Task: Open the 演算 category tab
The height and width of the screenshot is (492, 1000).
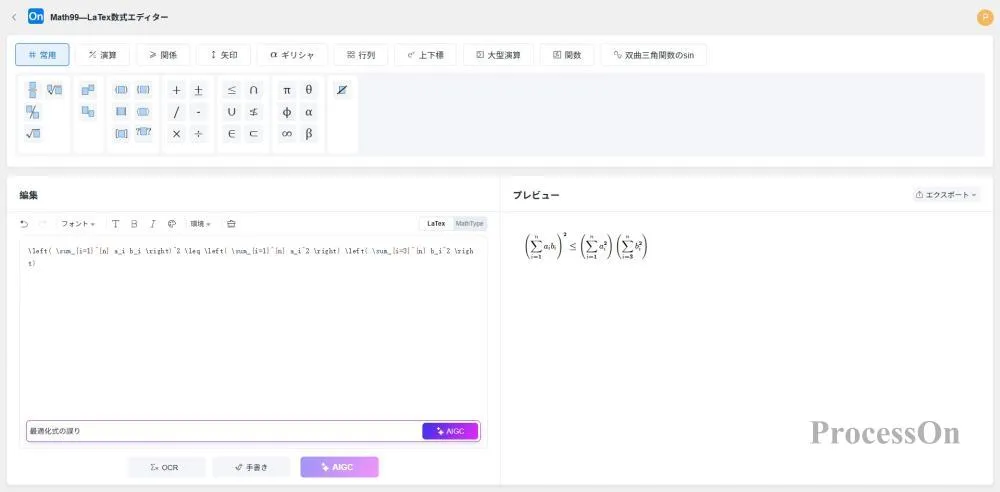Action: (102, 55)
